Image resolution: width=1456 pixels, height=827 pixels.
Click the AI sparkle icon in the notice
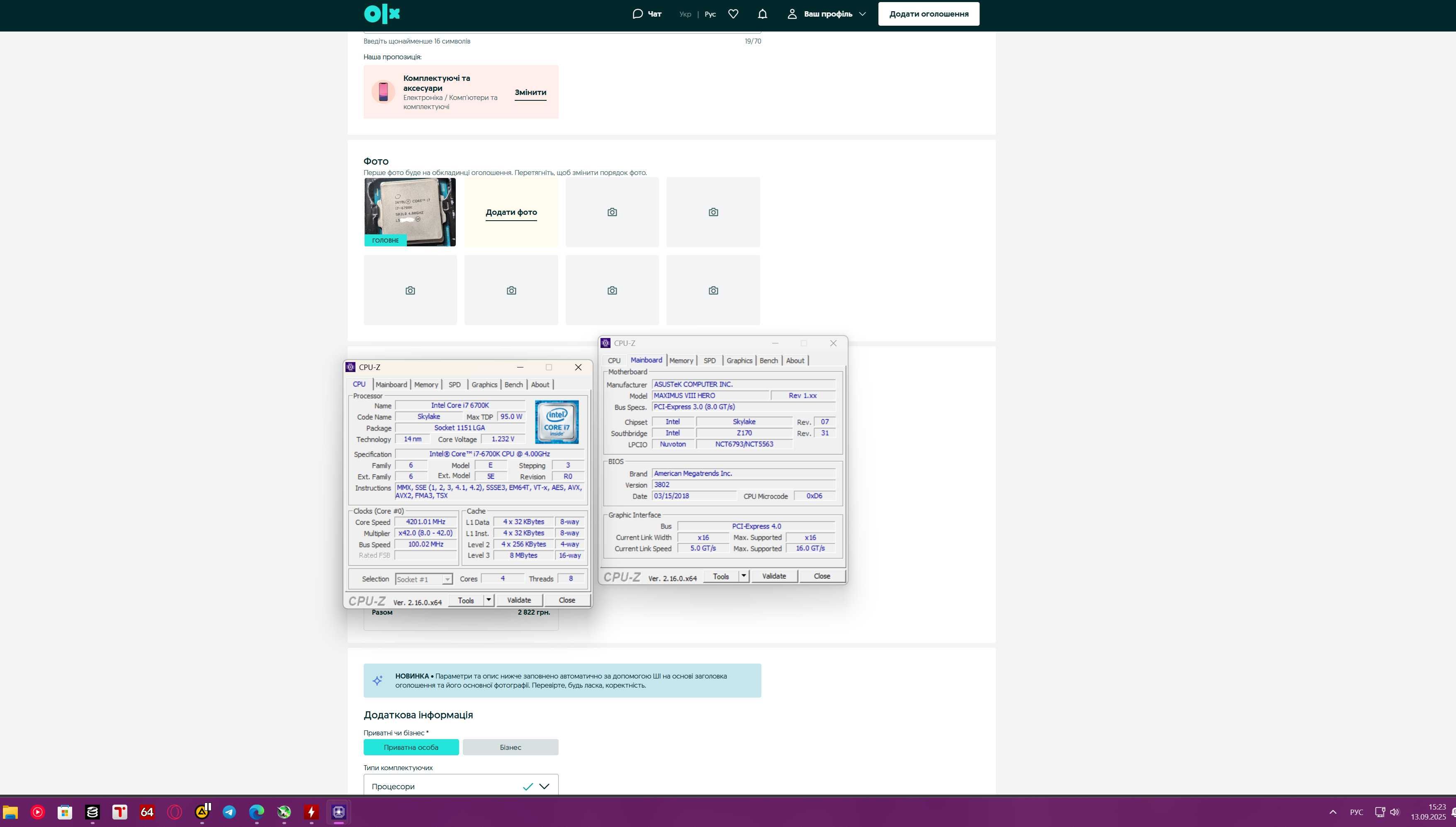[378, 680]
